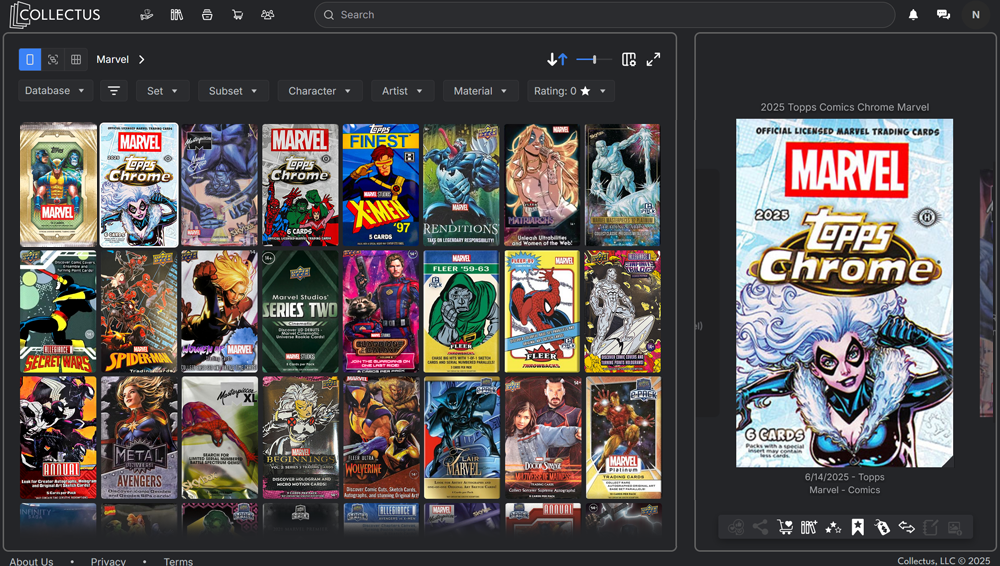Click the '2025 Topps Comics Chrome Marvel' title
This screenshot has width=1000, height=566.
844,107
